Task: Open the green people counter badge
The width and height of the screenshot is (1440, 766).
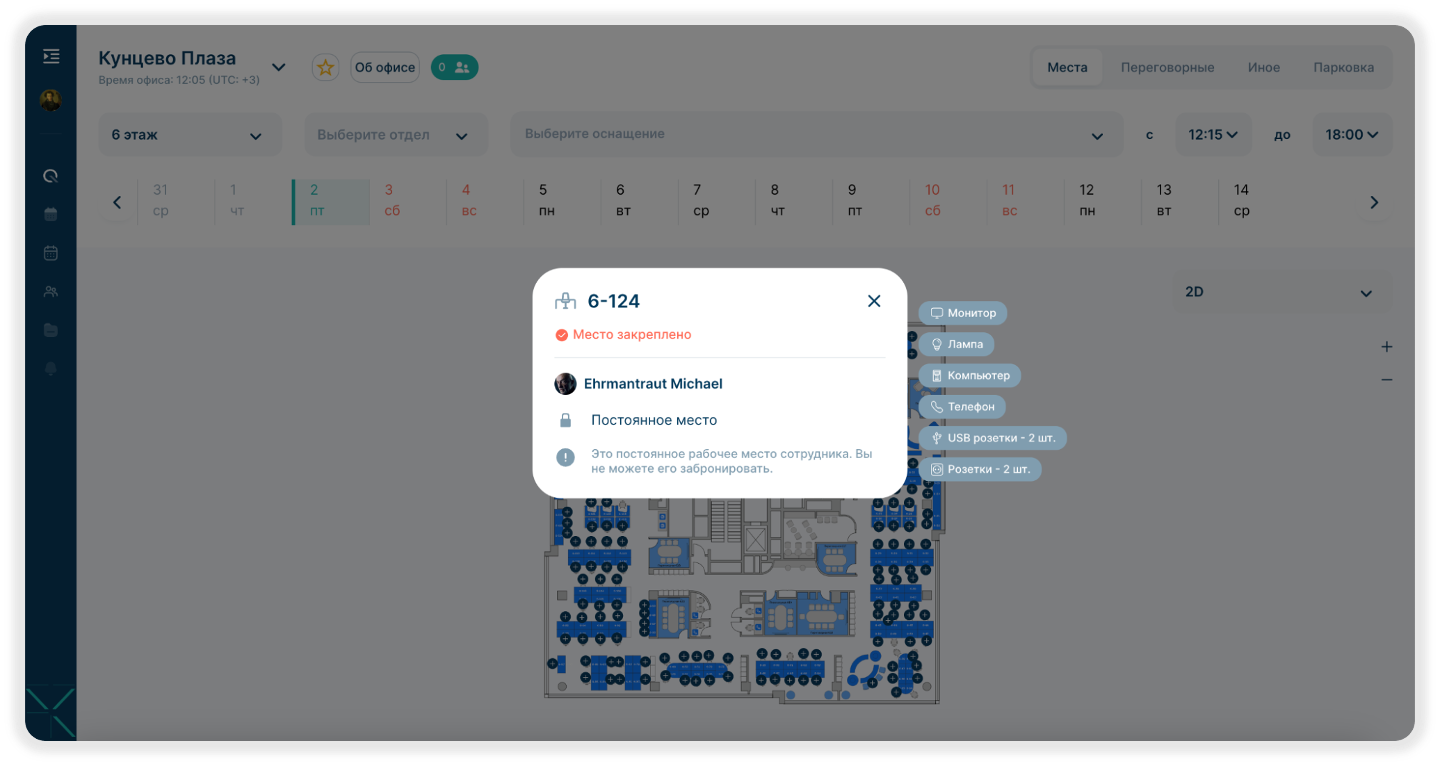Action: (454, 67)
